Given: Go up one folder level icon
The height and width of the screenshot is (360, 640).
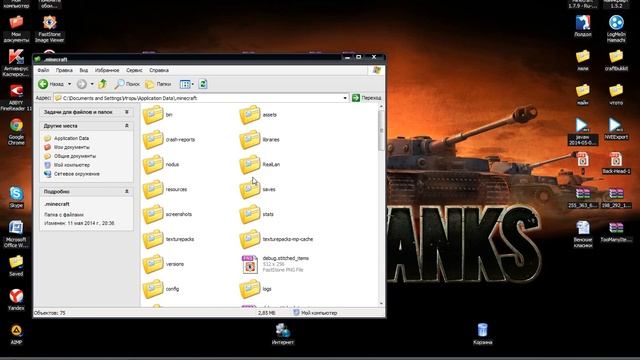Looking at the screenshot, I should click(x=102, y=84).
